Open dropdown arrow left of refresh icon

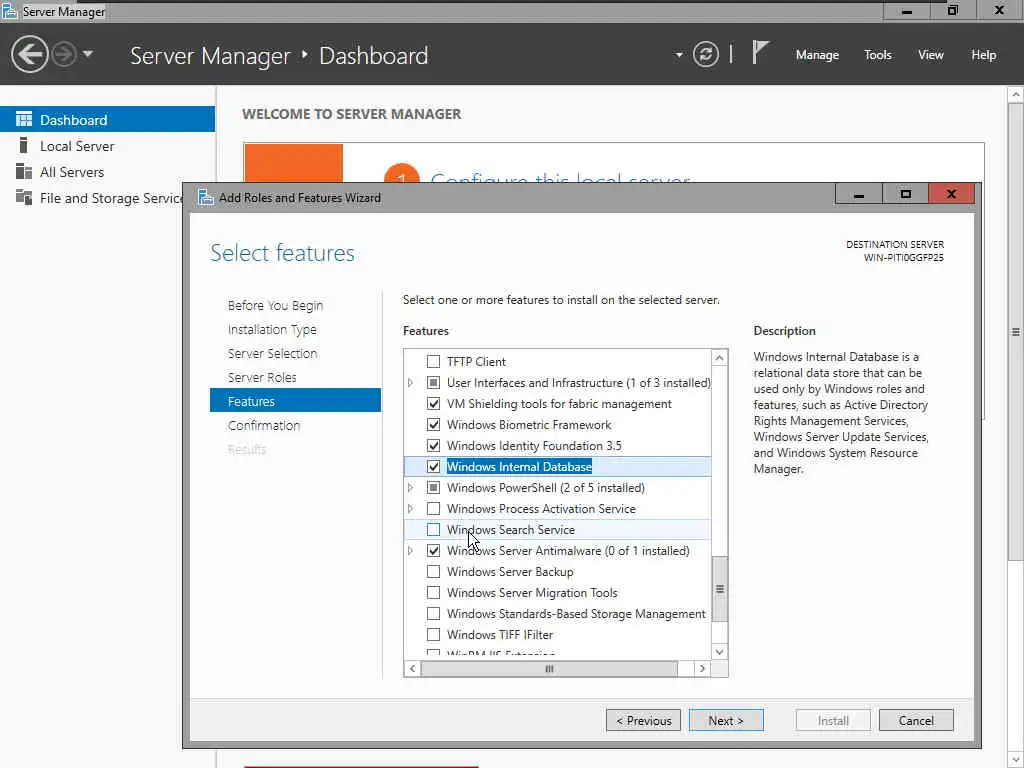[679, 55]
